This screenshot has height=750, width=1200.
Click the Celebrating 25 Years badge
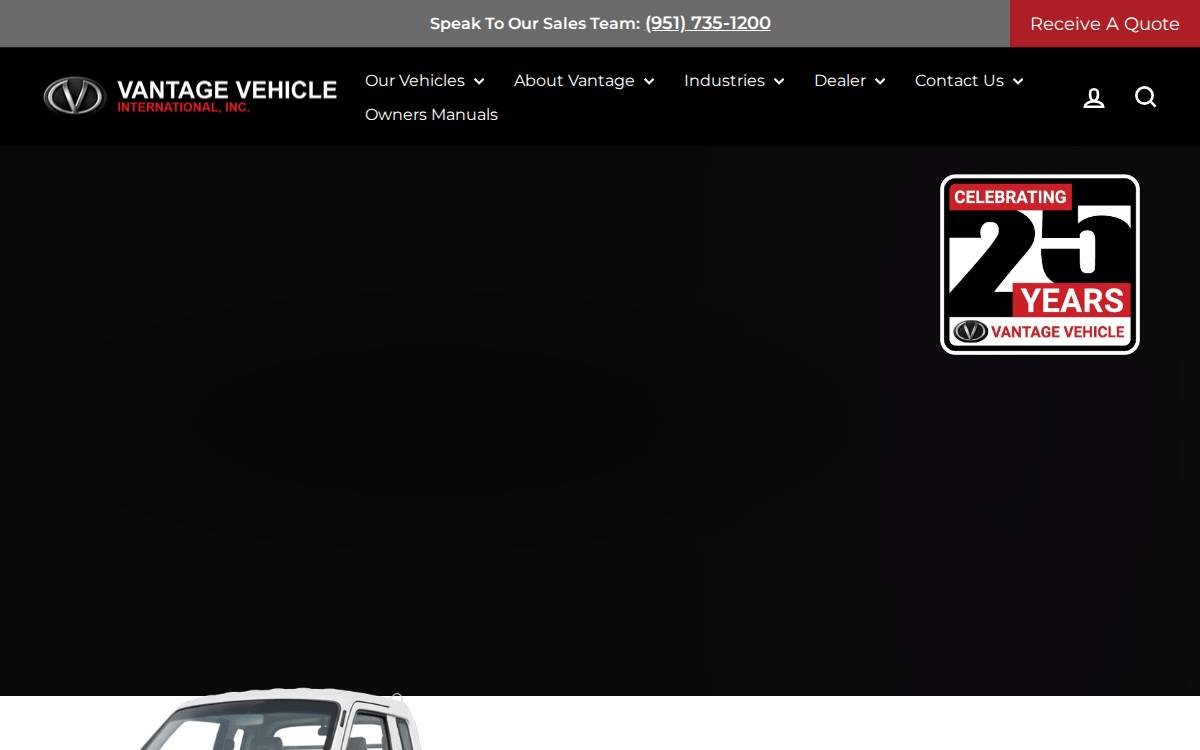[1040, 265]
